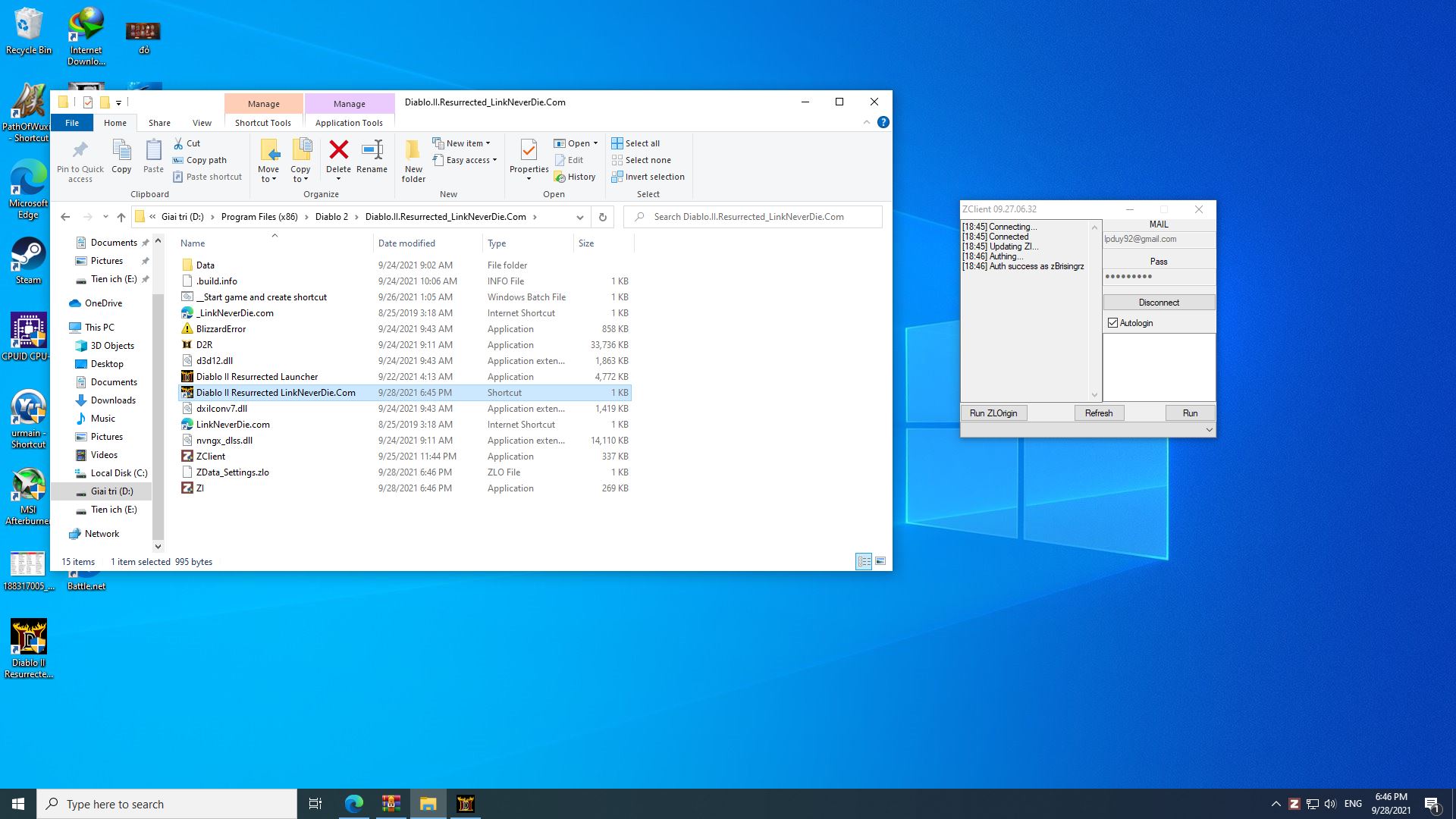Click the Run ZLOrigin button
Viewport: 1456px width, 819px height.
(993, 413)
